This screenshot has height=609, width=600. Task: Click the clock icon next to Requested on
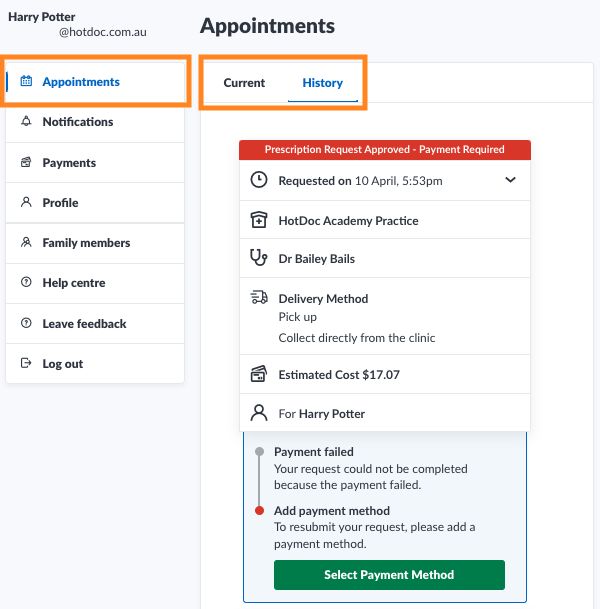(x=259, y=181)
